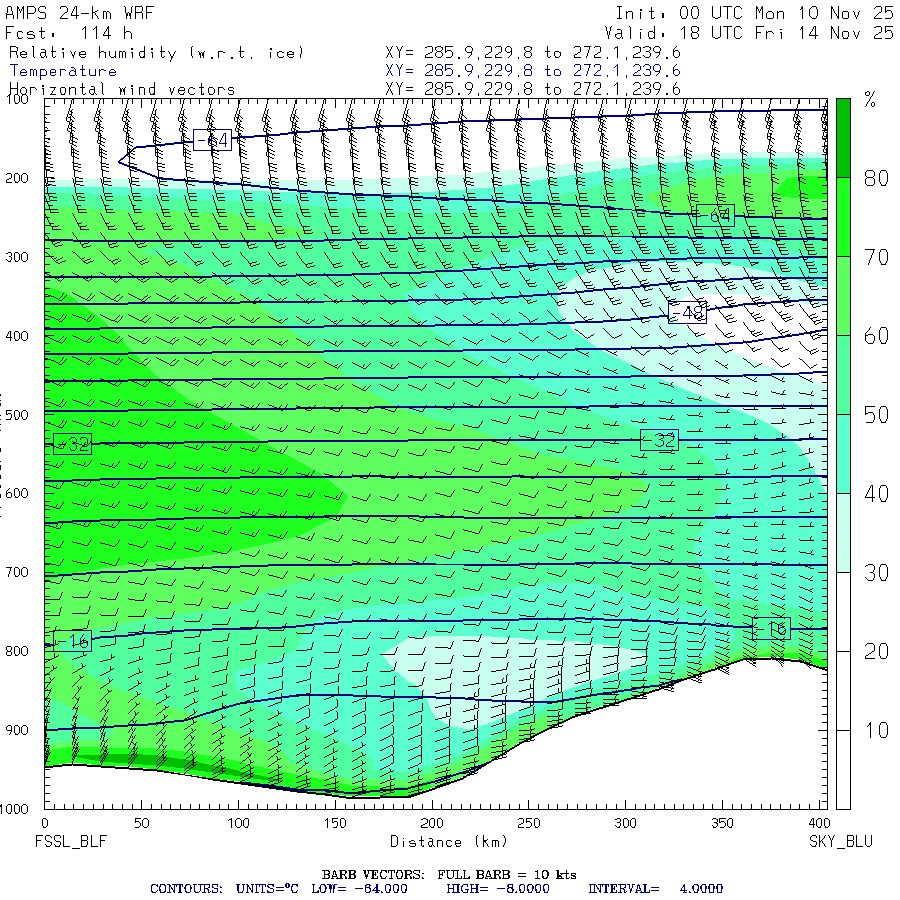Select the 'Relative humidity (w.r.t. ice)' label

pyautogui.click(x=156, y=53)
